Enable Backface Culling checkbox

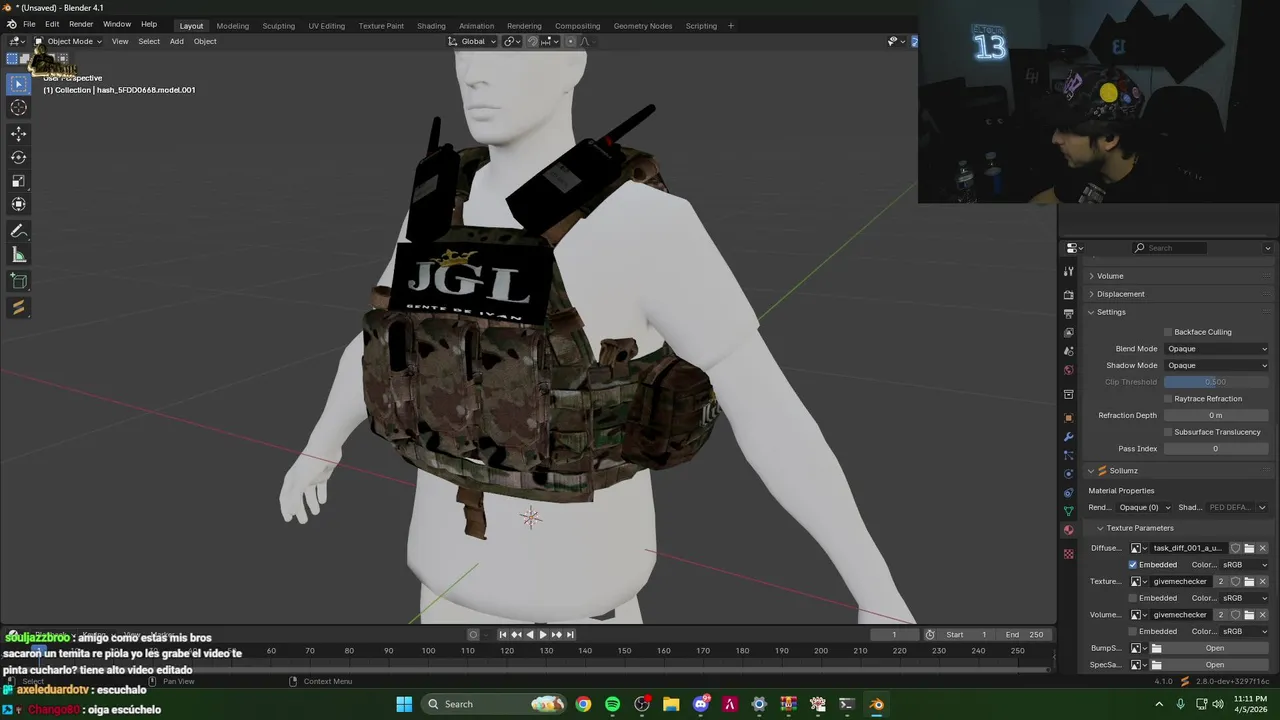point(1168,332)
